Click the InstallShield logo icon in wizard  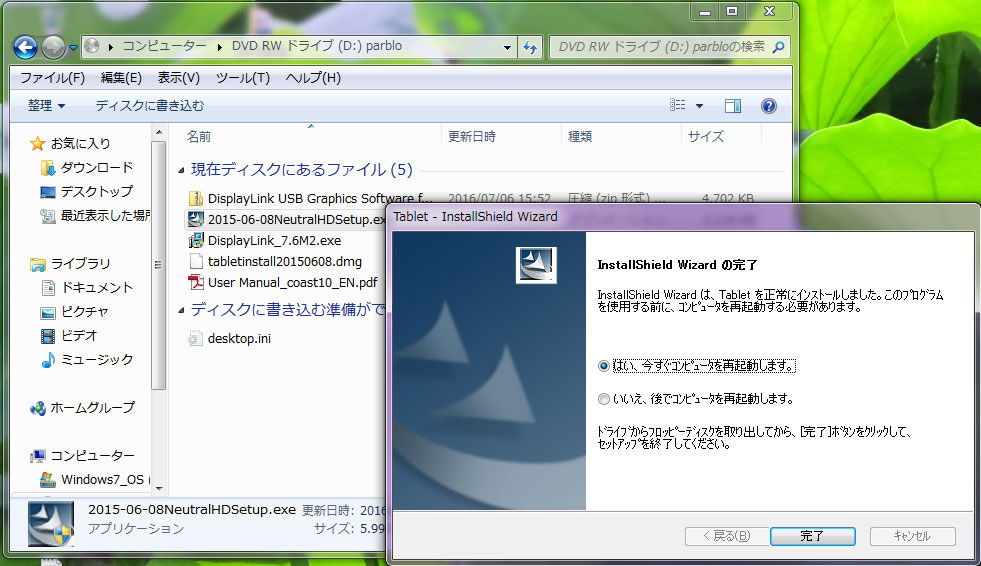pos(536,265)
